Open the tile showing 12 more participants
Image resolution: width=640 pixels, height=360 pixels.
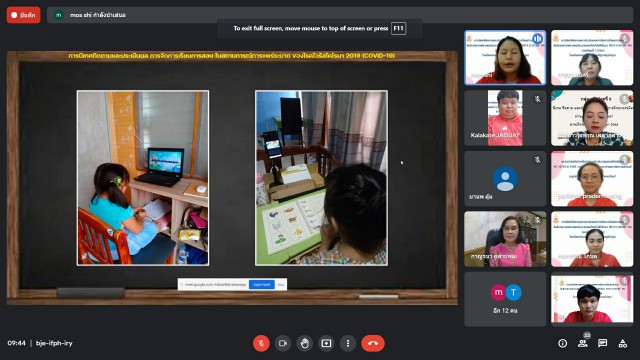coord(505,300)
